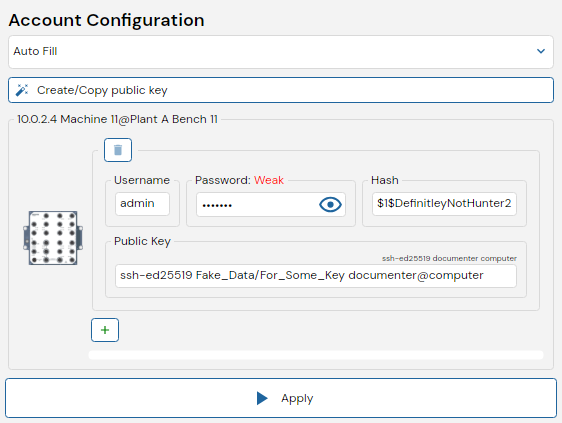
Task: Click the 10.0.2.4 Machine 11@Plant A Bench 11 legend
Action: point(117,119)
